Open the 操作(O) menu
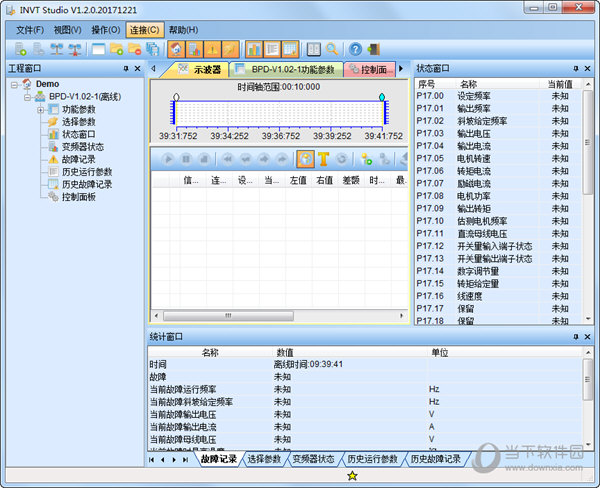Viewport: 600px width, 488px height. [x=106, y=30]
